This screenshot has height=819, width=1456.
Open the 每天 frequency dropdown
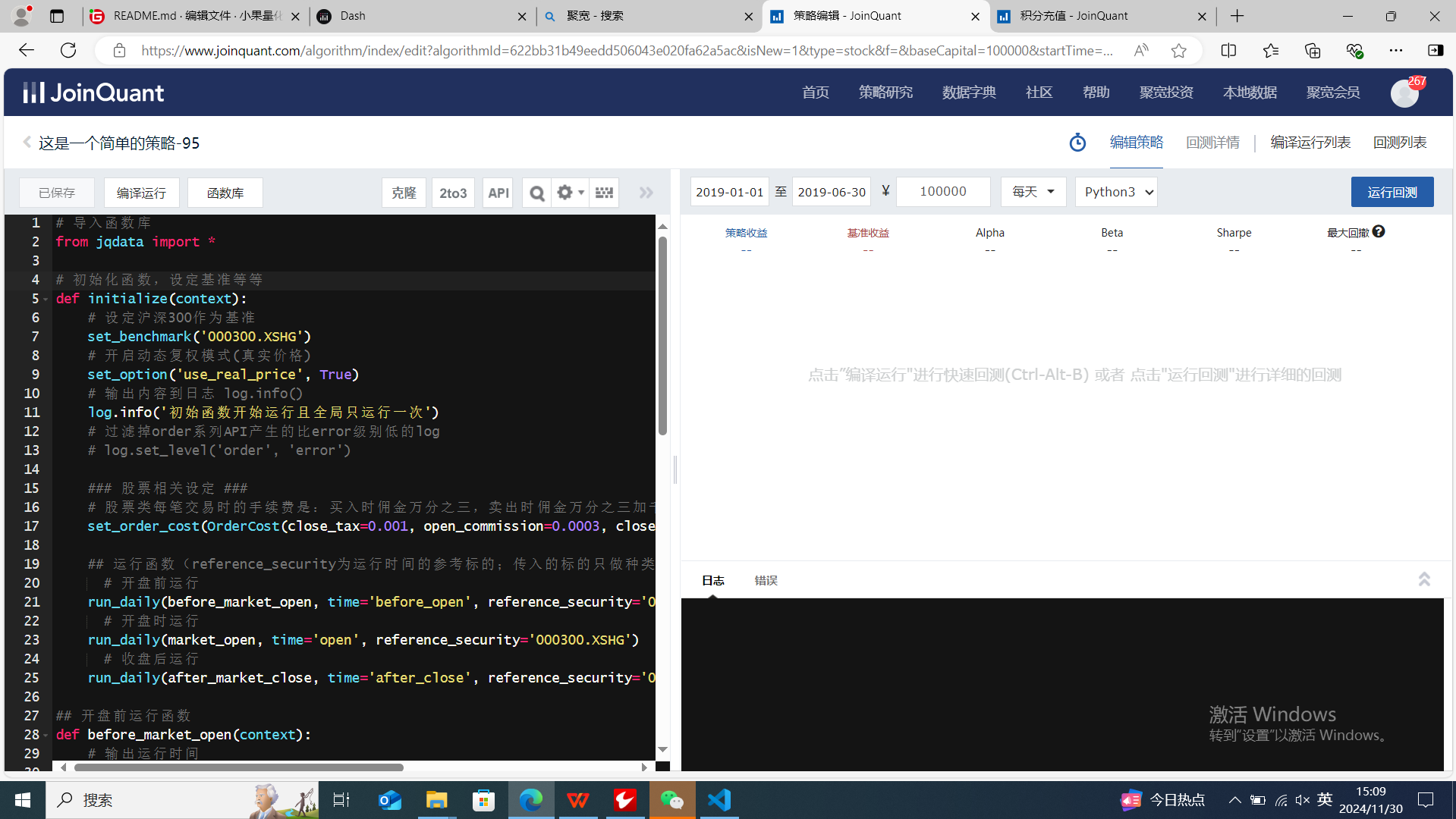[x=1033, y=192]
